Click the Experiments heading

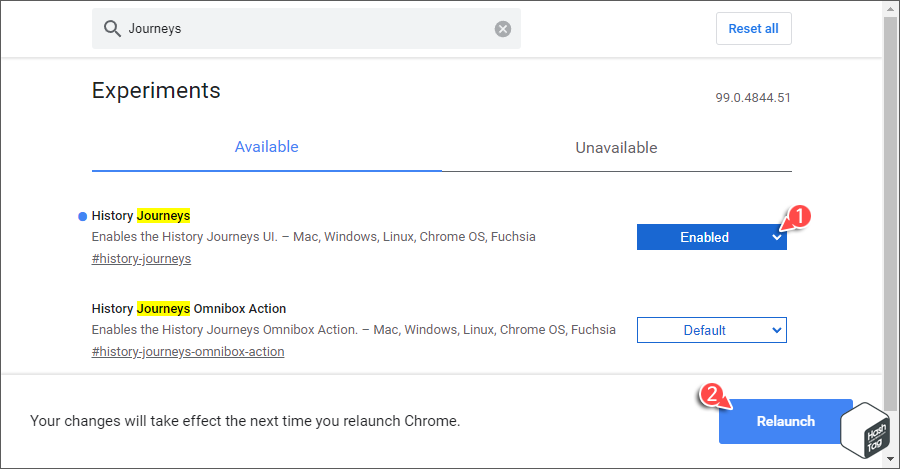click(156, 91)
